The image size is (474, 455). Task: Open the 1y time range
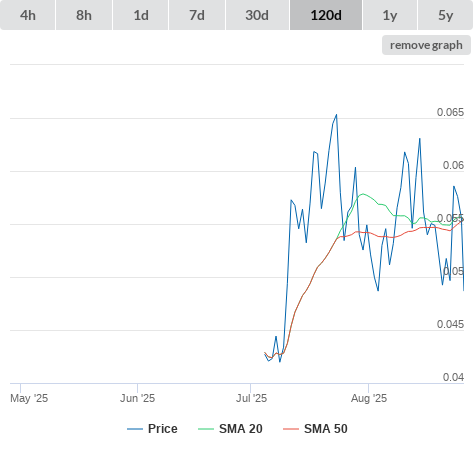click(390, 15)
